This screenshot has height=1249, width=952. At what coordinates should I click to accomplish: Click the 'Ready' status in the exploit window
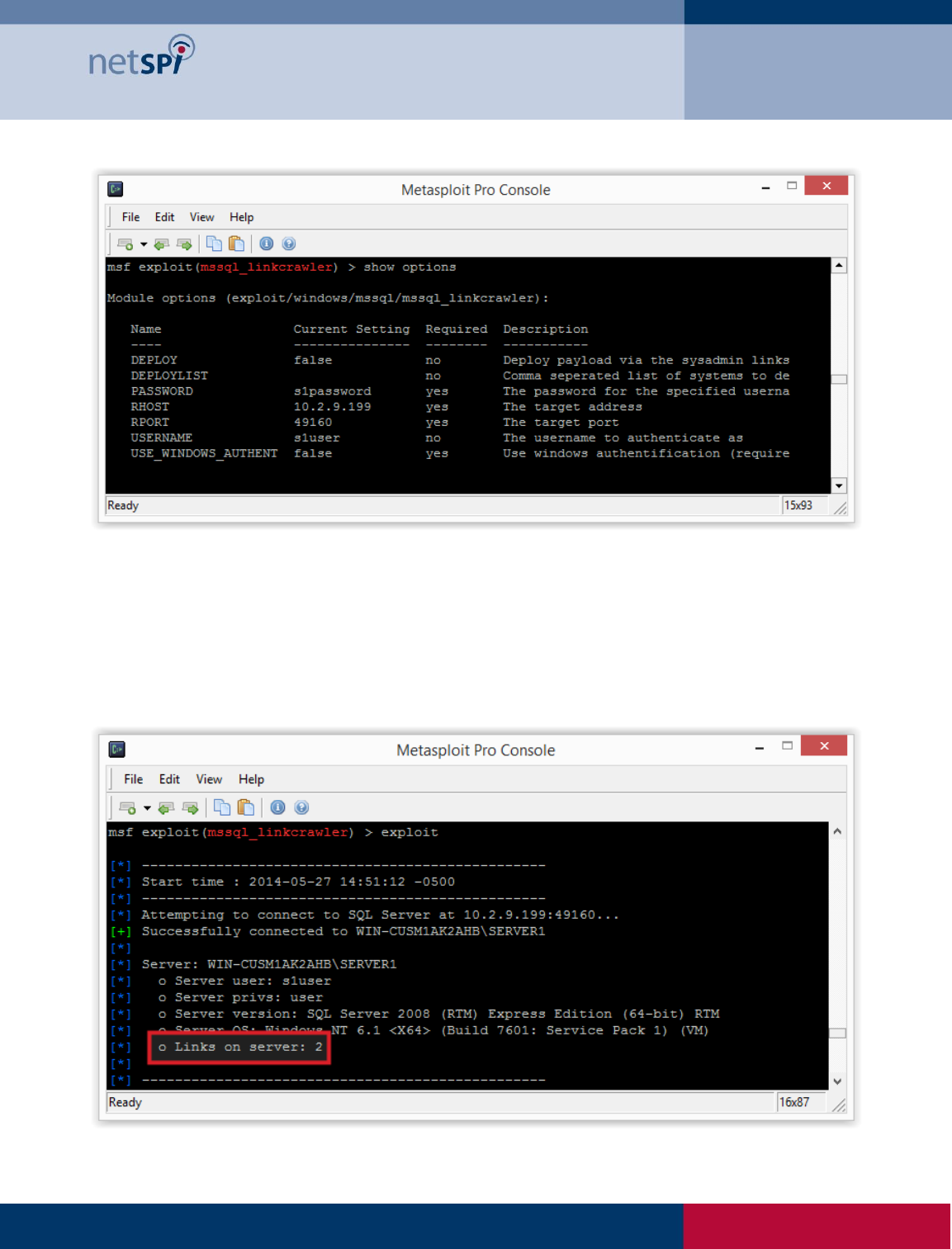point(126,1102)
